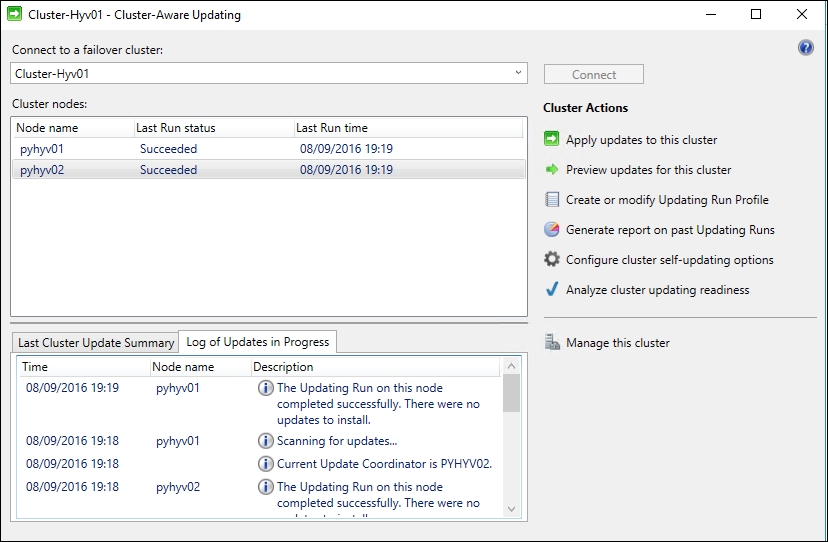Click the readiness analysis checkmark icon
The height and width of the screenshot is (542, 828).
tap(552, 289)
